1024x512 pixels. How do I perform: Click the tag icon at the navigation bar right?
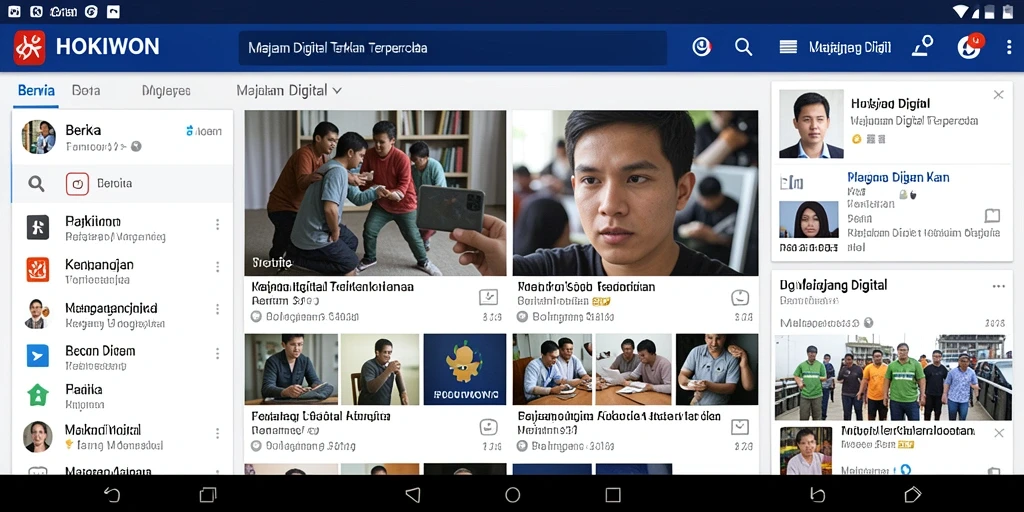(x=912, y=494)
